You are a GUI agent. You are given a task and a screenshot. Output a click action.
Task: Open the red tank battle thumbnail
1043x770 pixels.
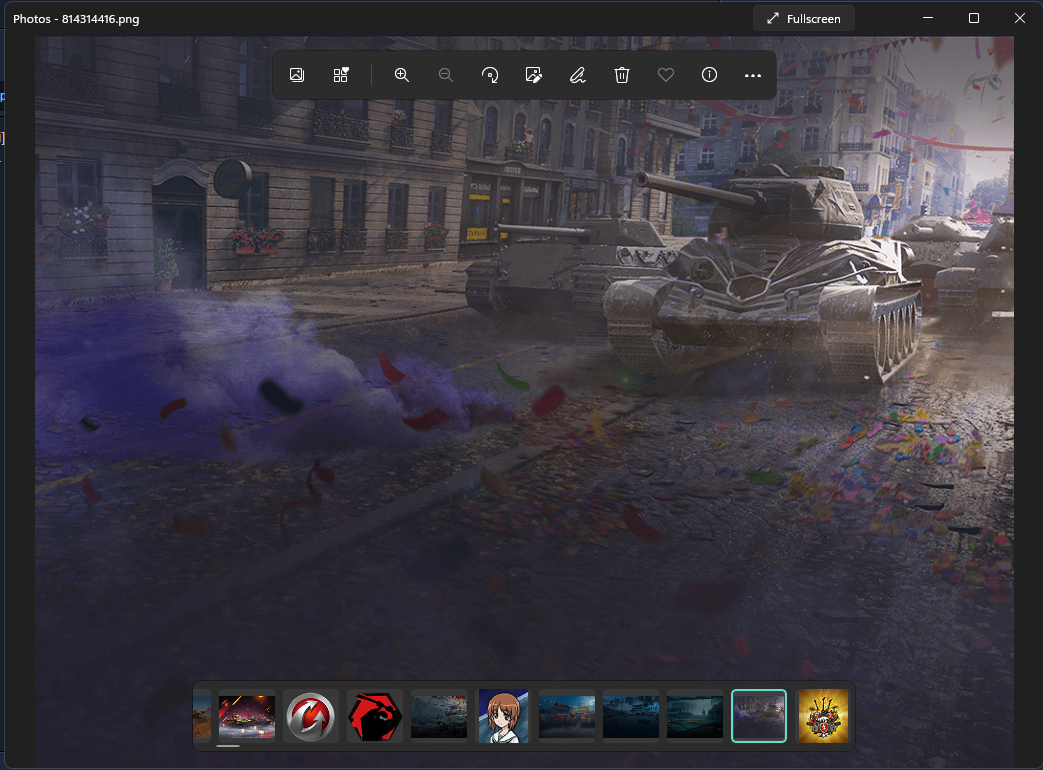pyautogui.click(x=247, y=716)
